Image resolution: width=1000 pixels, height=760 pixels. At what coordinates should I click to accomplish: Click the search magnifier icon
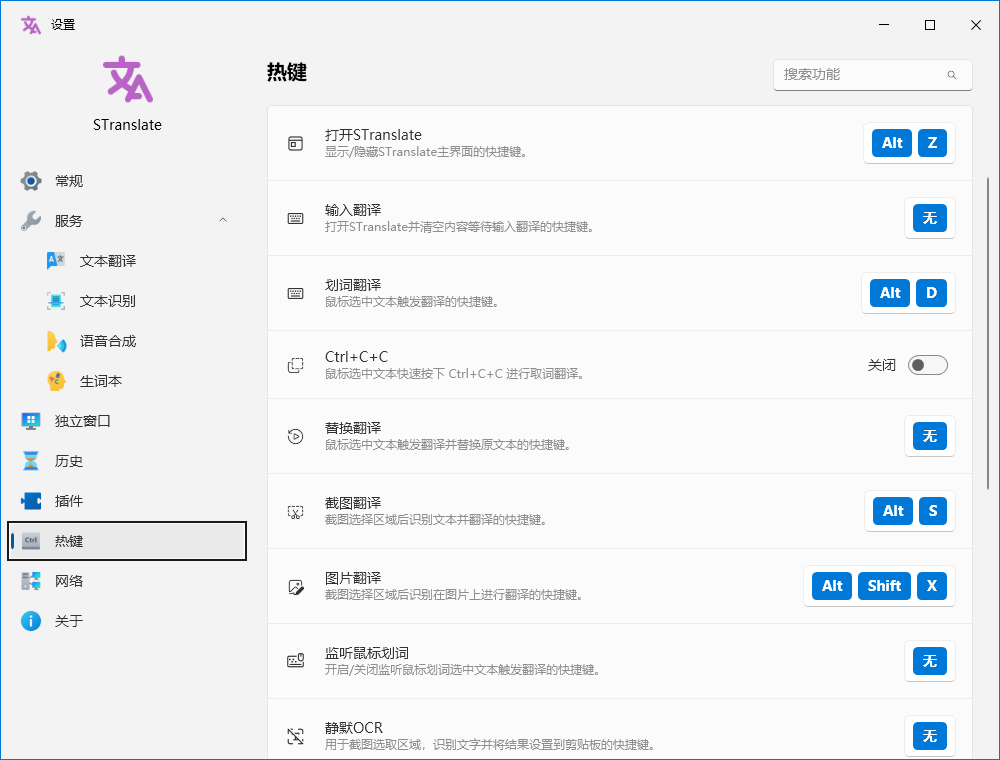click(x=952, y=75)
